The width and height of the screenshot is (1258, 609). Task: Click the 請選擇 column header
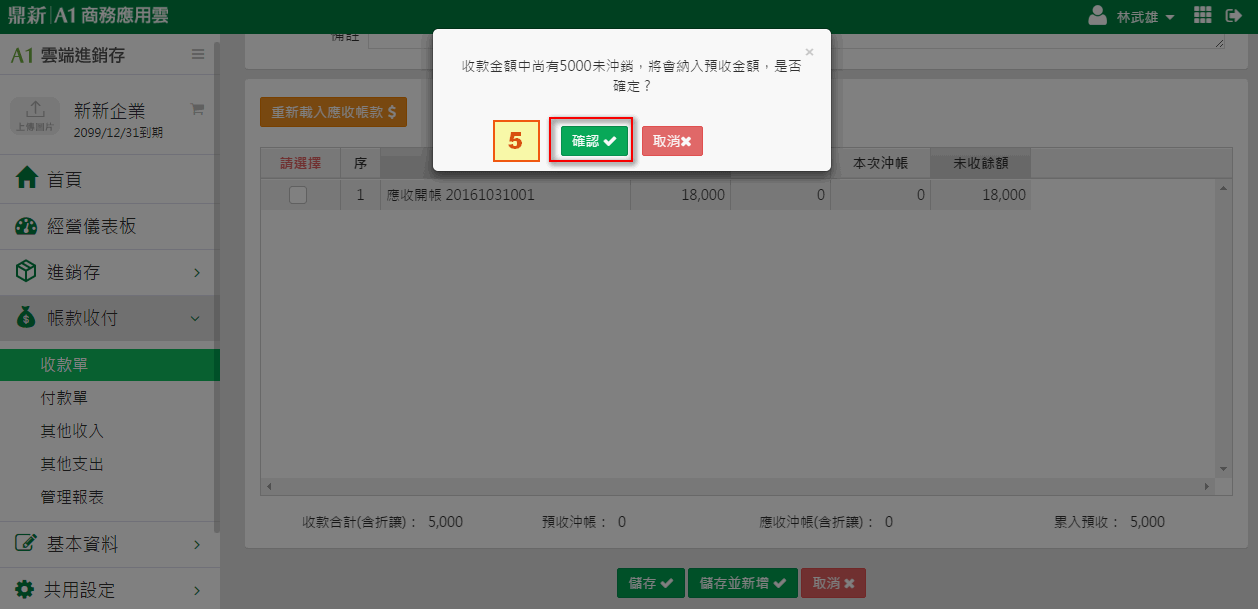tap(300, 163)
